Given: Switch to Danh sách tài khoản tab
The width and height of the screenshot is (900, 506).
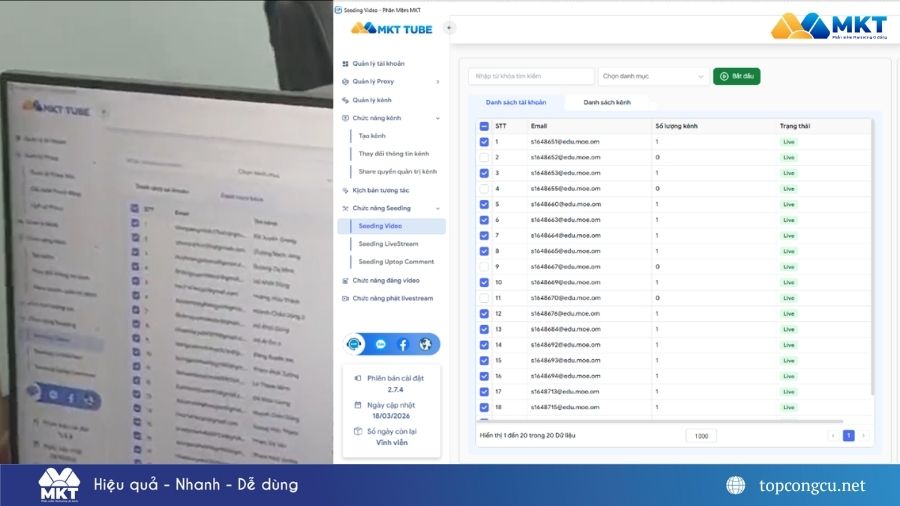Looking at the screenshot, I should tap(516, 102).
